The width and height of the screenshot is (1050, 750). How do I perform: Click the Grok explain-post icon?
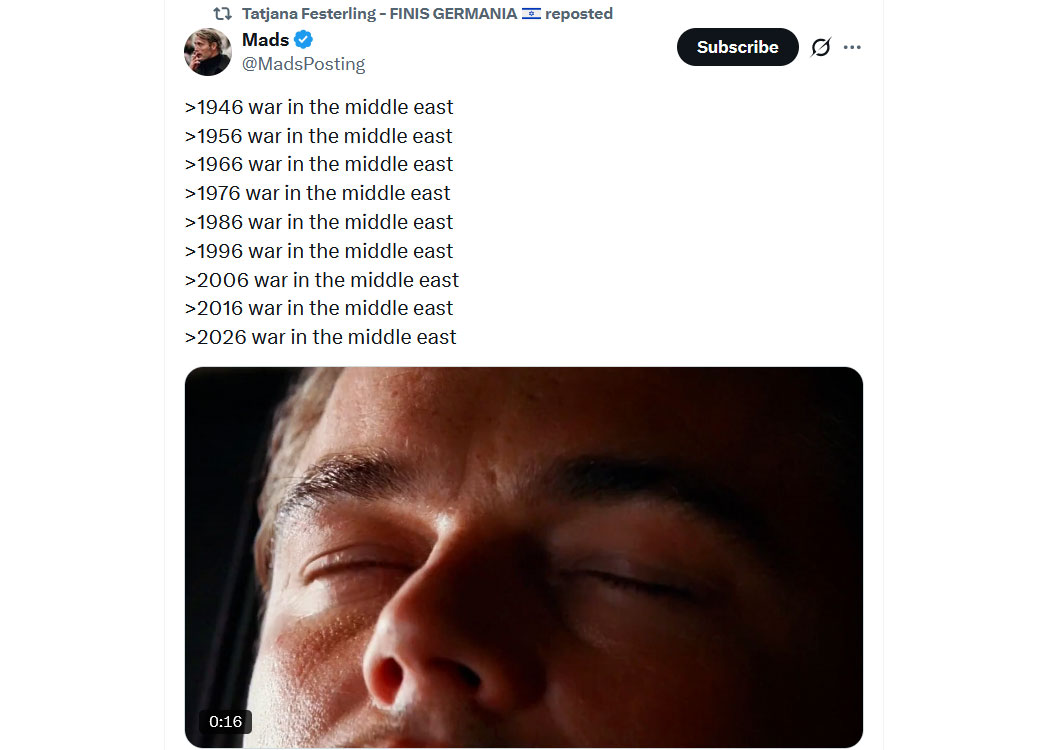[x=820, y=47]
